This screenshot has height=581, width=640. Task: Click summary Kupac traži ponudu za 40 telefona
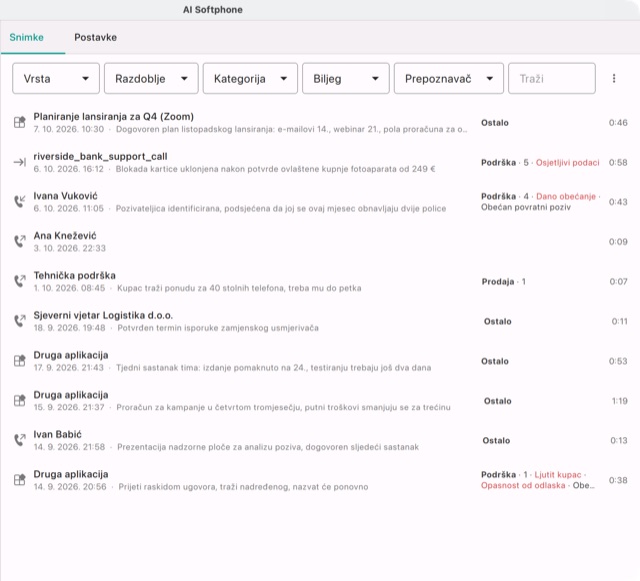click(x=239, y=288)
